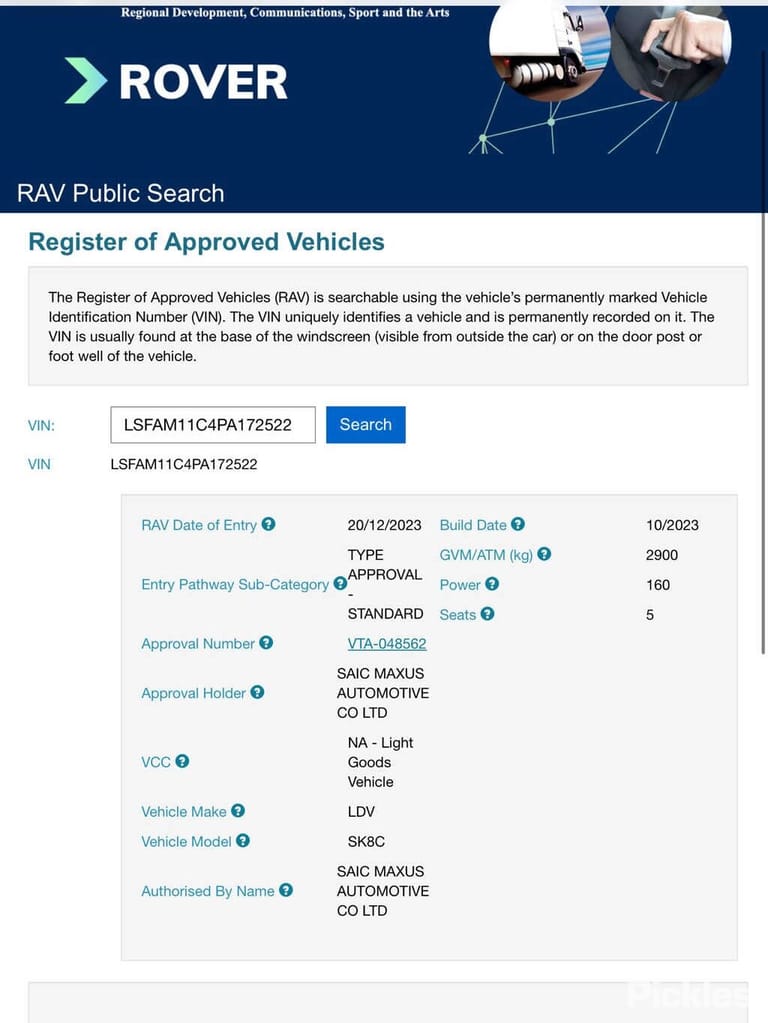Click the TYPE APPROVAL - STANDARD value
This screenshot has width=768, height=1023.
pyautogui.click(x=385, y=585)
